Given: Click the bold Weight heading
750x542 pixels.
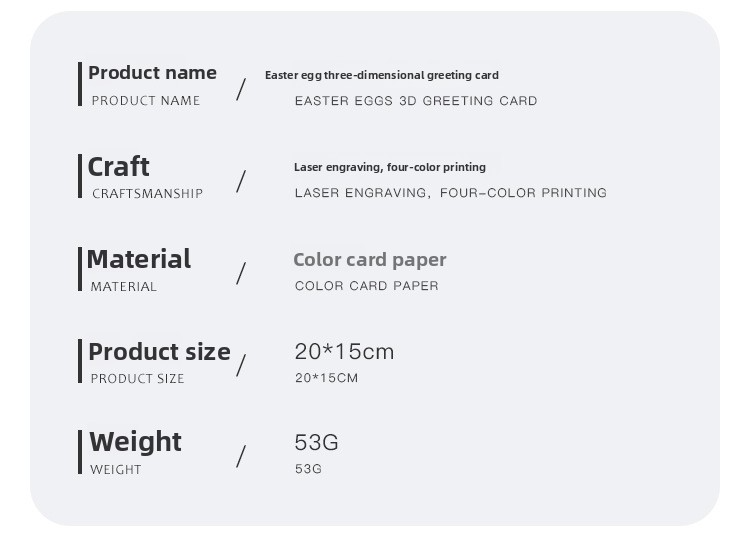Looking at the screenshot, I should coord(135,442).
